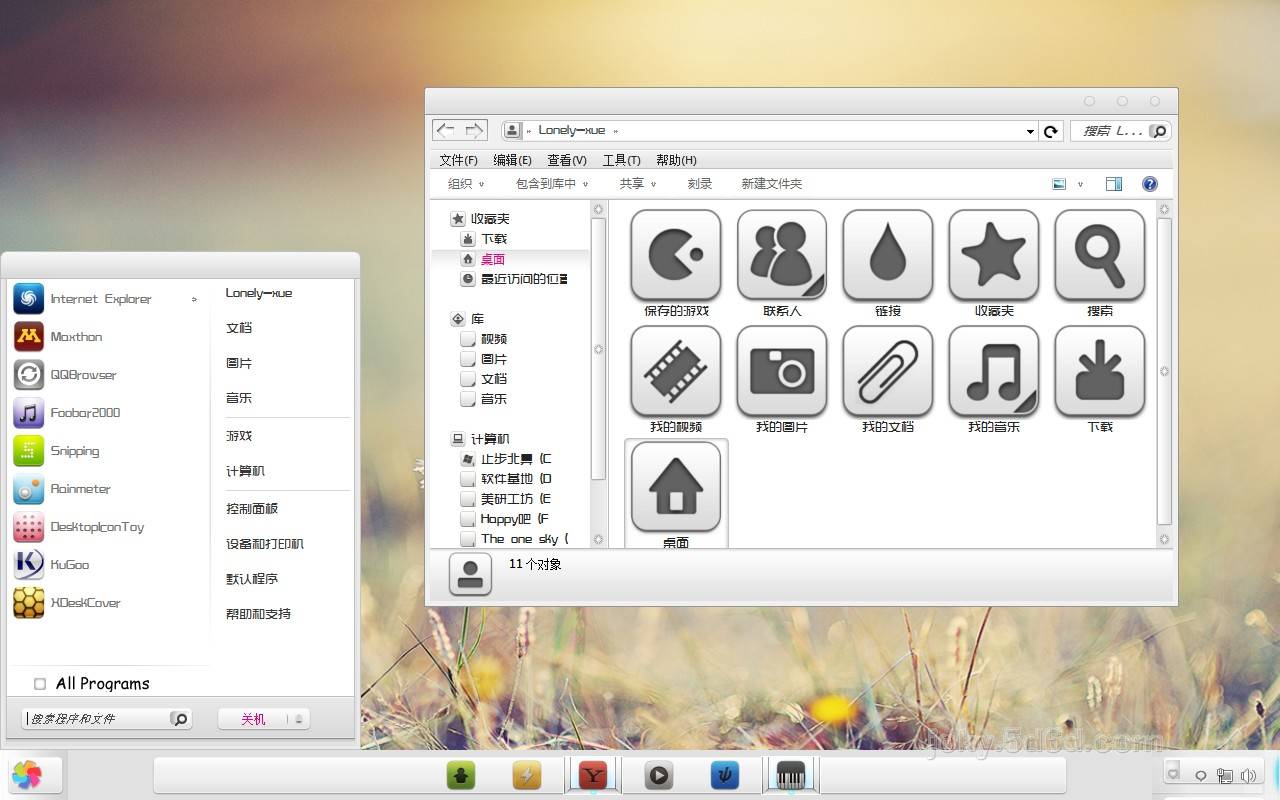Open the 保存的游戏 folder icon
The width and height of the screenshot is (1280, 800).
coord(676,255)
